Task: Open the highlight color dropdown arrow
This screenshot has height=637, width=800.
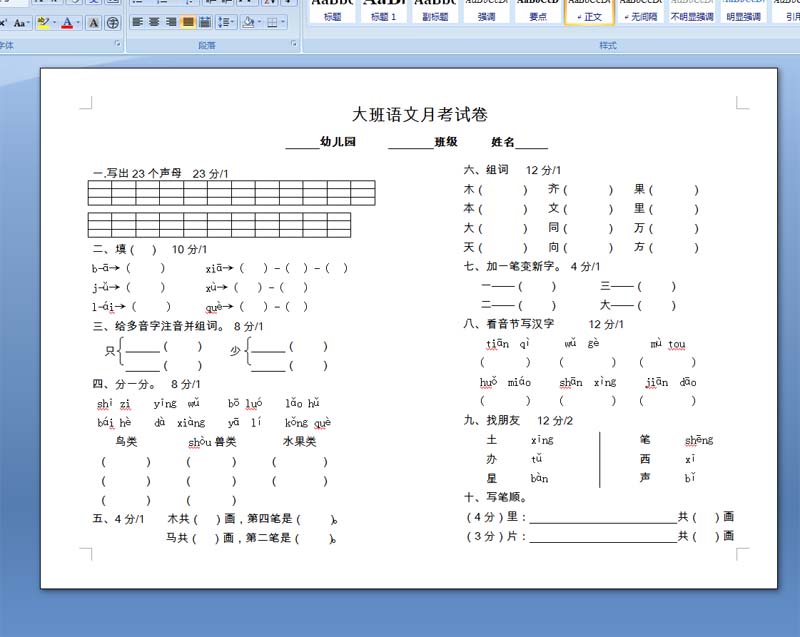Action: click(x=54, y=23)
